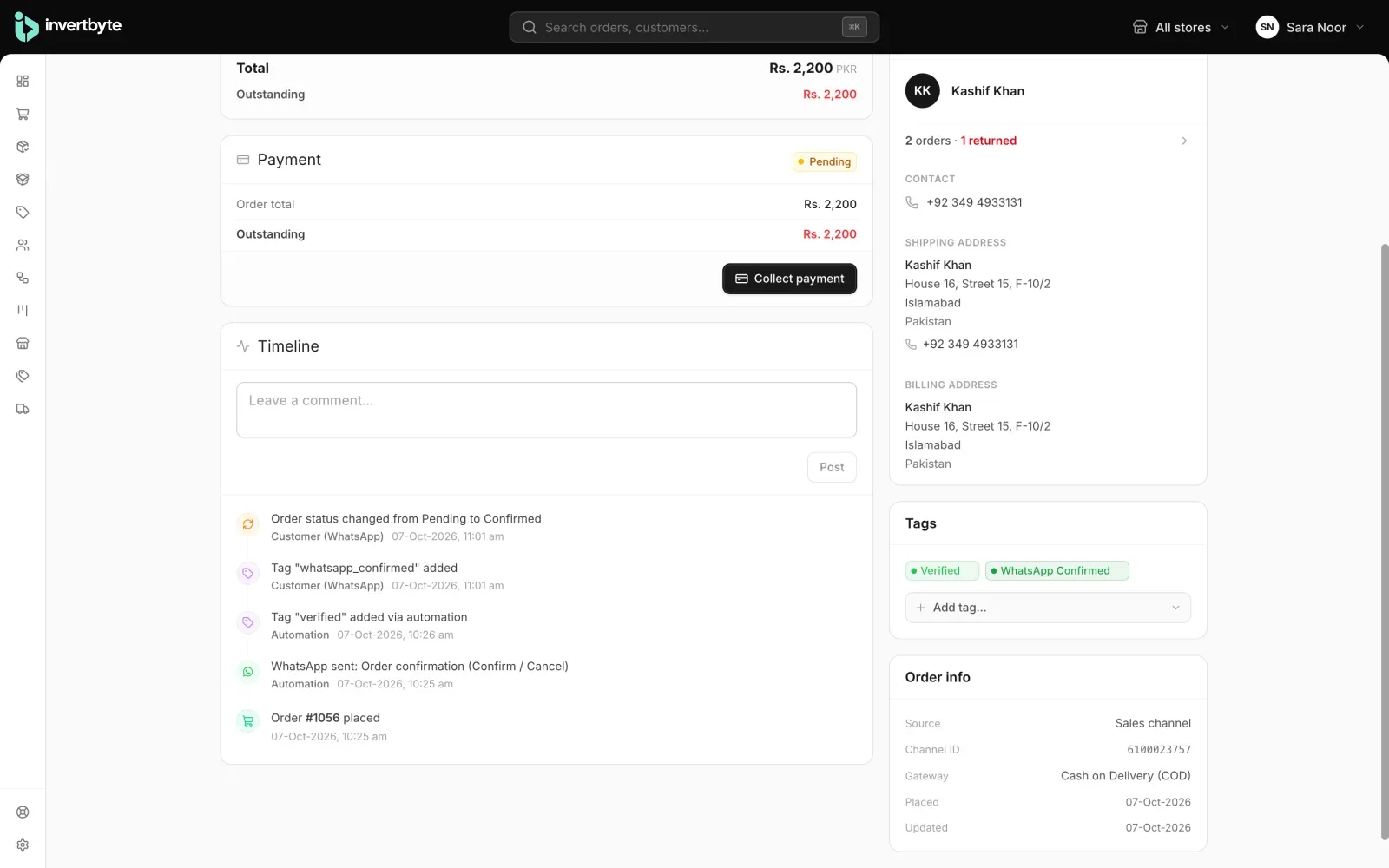
Task: Open the All stores dropdown
Action: tap(1182, 27)
